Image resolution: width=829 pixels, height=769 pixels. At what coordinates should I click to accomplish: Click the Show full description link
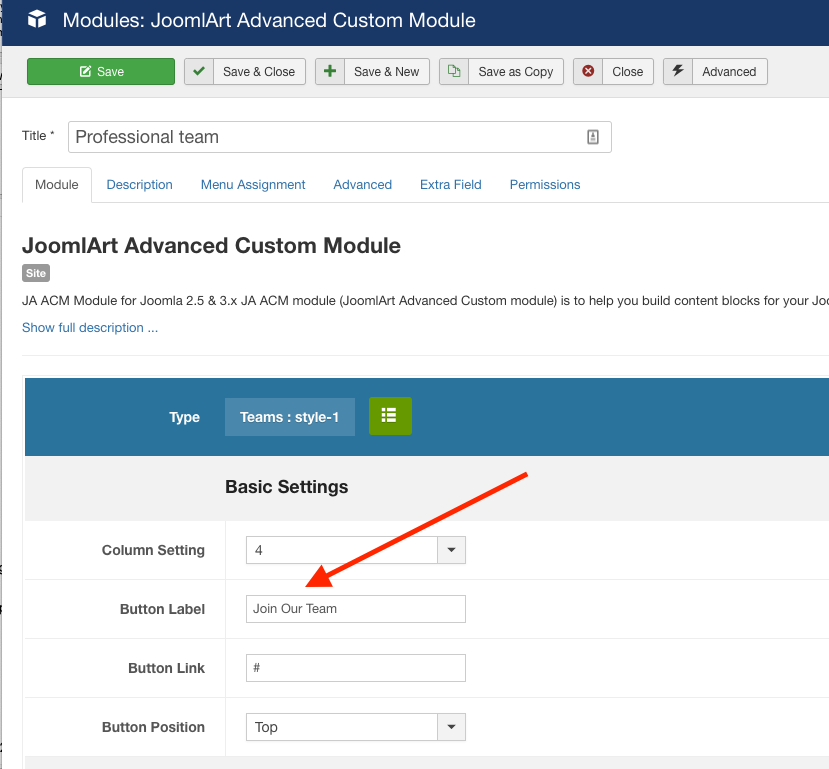[90, 328]
